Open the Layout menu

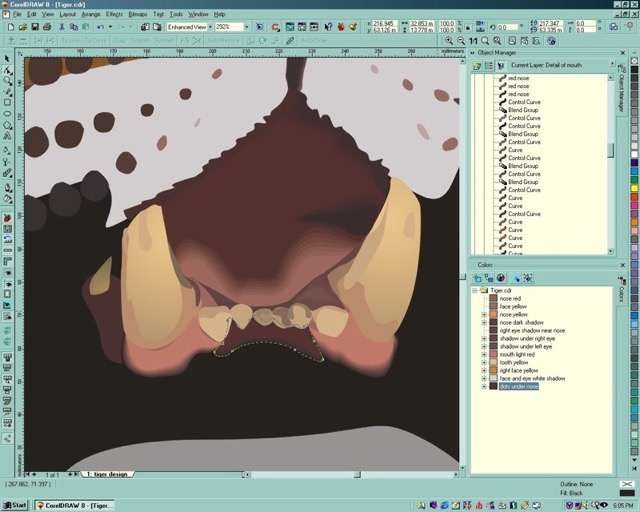(68, 14)
